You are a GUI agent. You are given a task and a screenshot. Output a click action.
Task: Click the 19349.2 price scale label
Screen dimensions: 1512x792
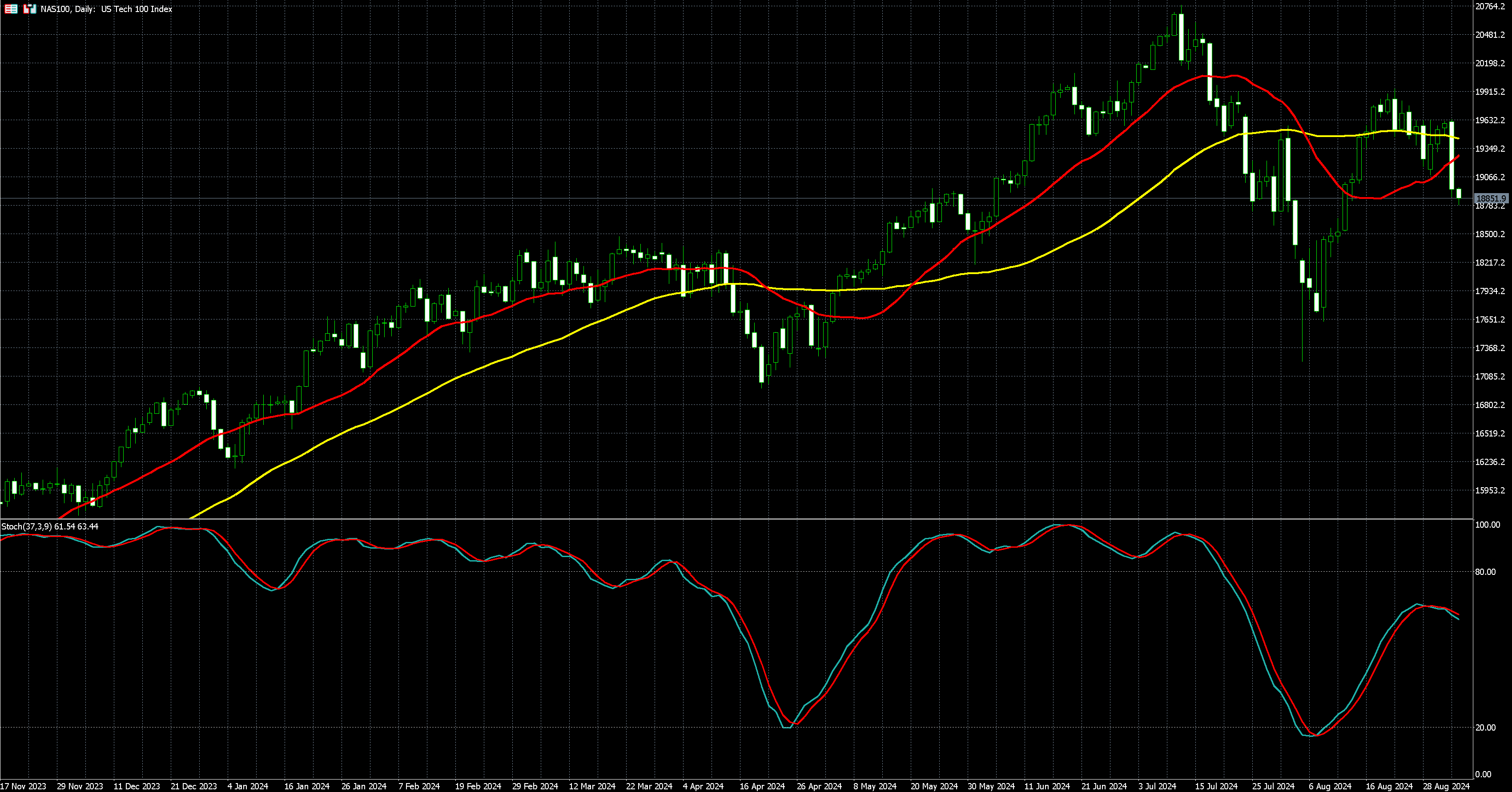pyautogui.click(x=1490, y=149)
